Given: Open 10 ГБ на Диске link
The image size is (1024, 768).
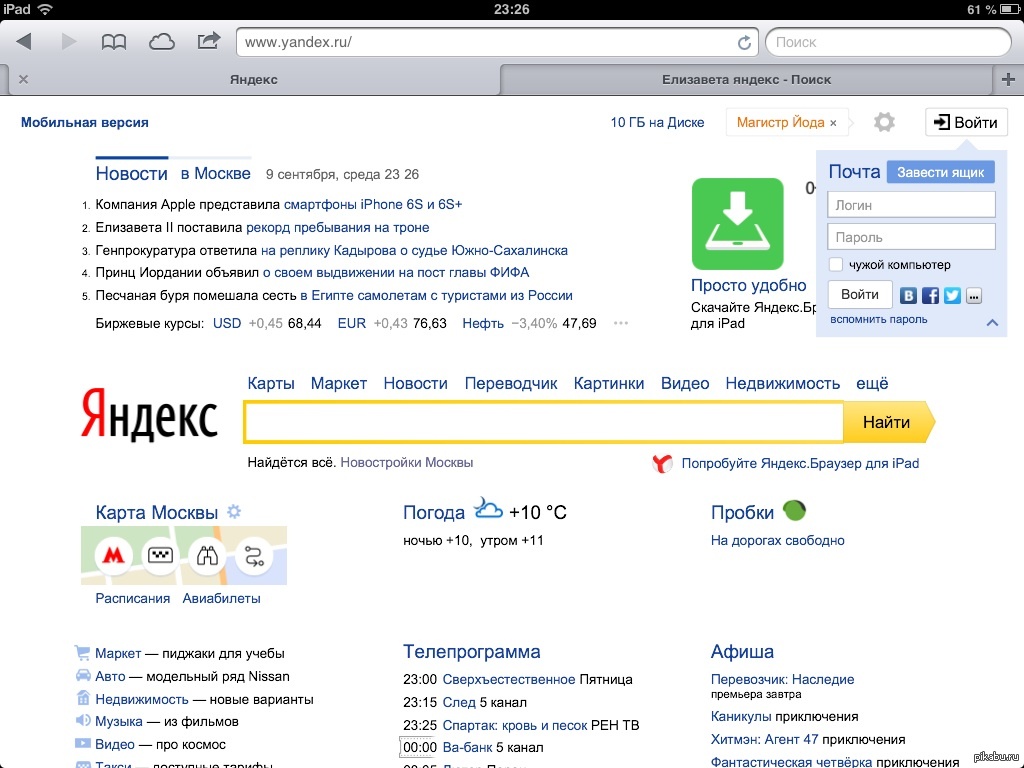Looking at the screenshot, I should point(657,122).
